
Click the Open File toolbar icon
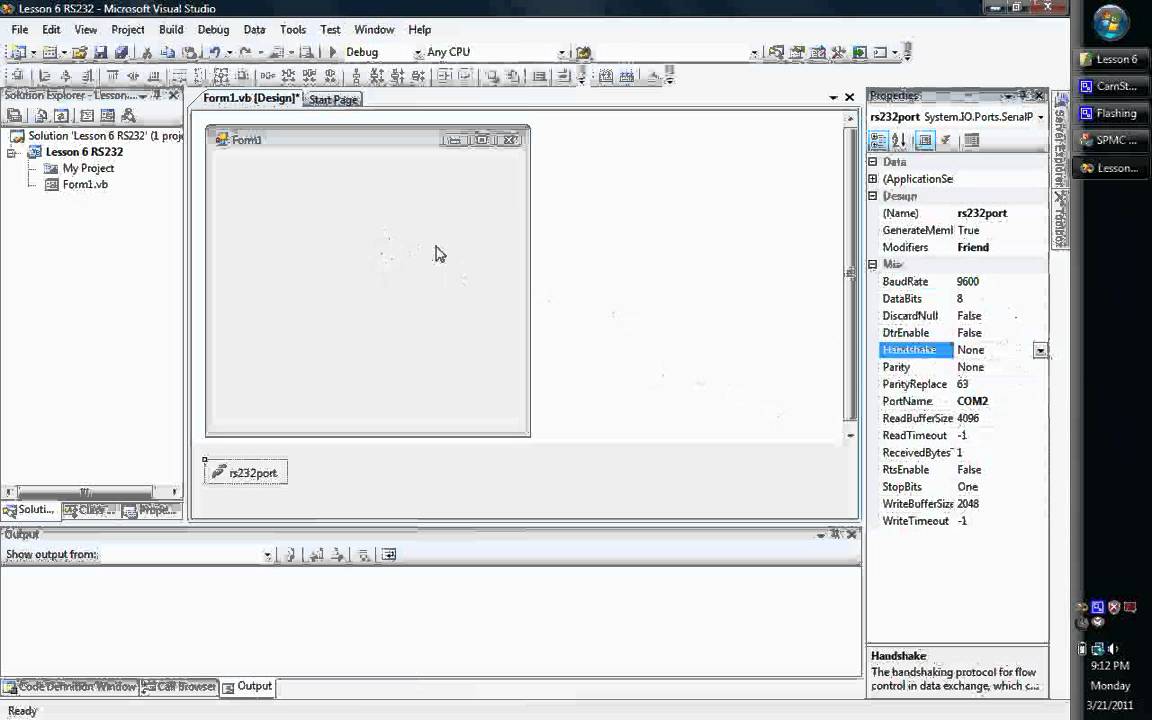coord(80,52)
